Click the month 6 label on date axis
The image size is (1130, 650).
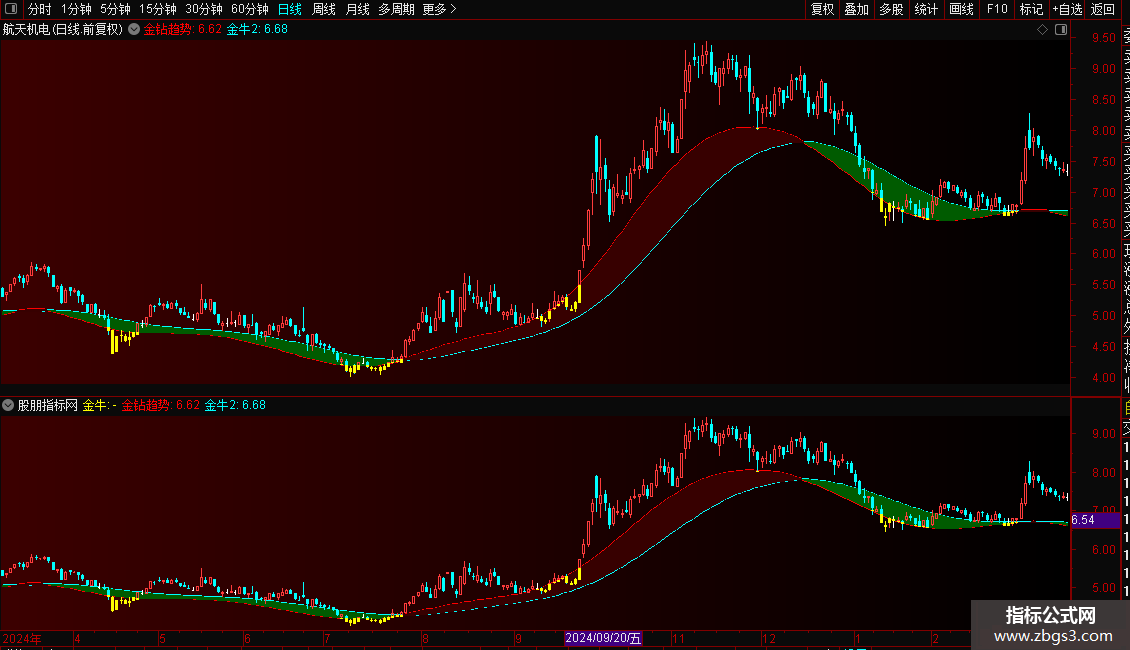(x=247, y=638)
